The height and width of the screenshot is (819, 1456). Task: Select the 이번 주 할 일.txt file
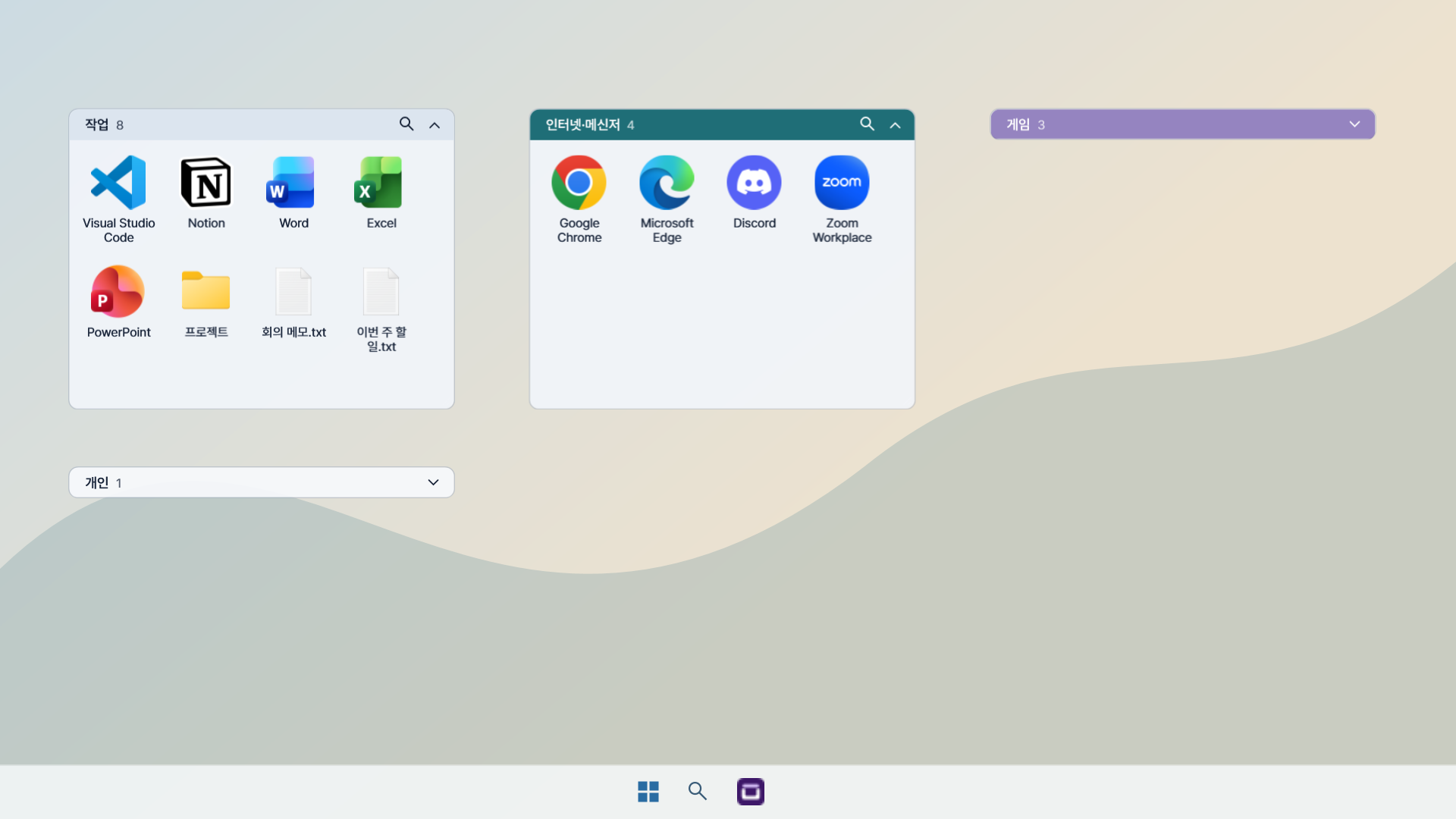(x=381, y=292)
